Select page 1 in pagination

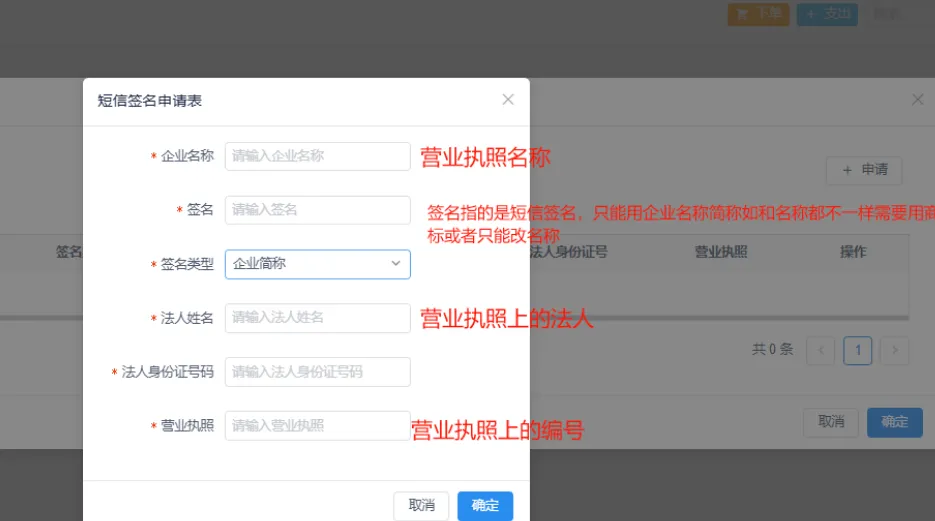click(x=858, y=350)
